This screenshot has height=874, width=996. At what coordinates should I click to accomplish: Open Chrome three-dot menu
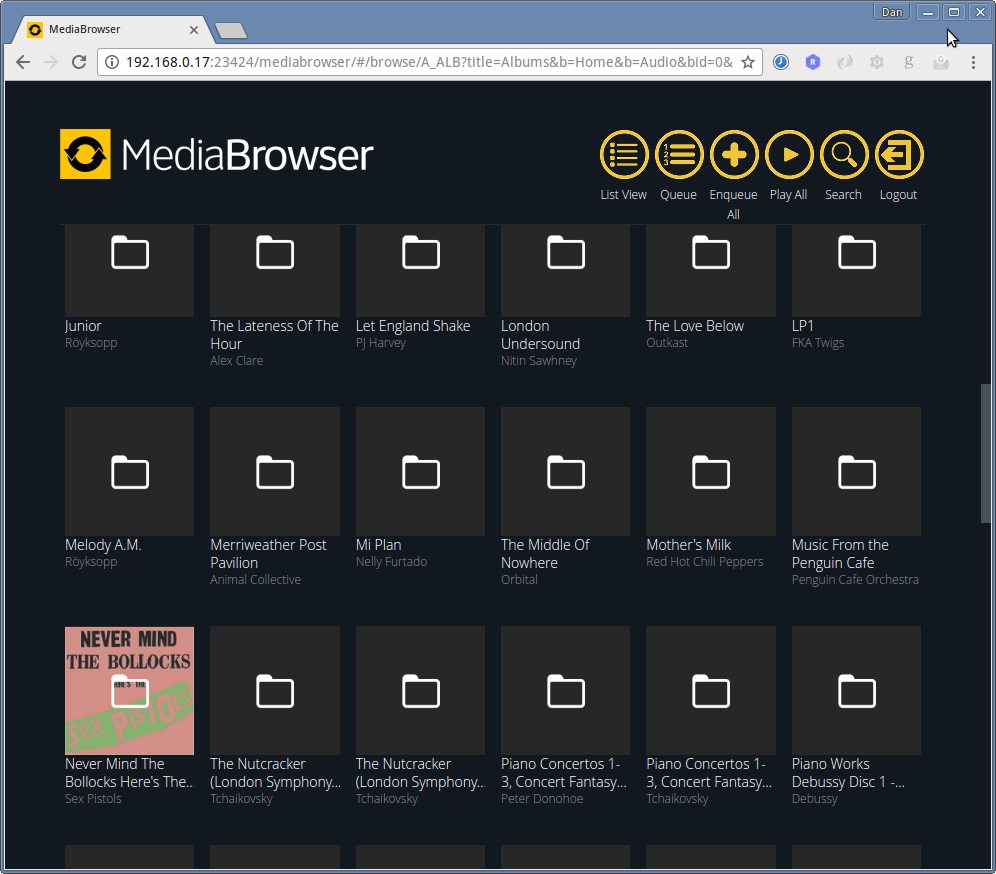(972, 62)
